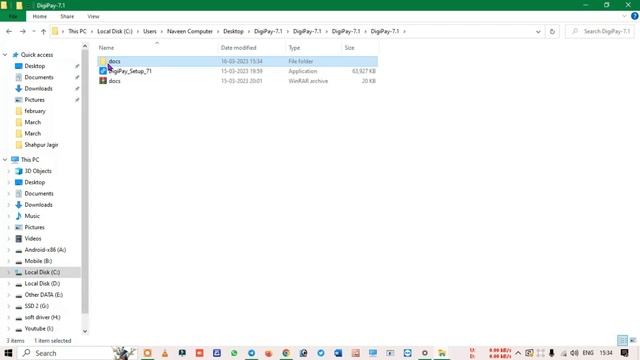Open Google Chrome from the taskbar
The image size is (640, 360).
point(286,353)
